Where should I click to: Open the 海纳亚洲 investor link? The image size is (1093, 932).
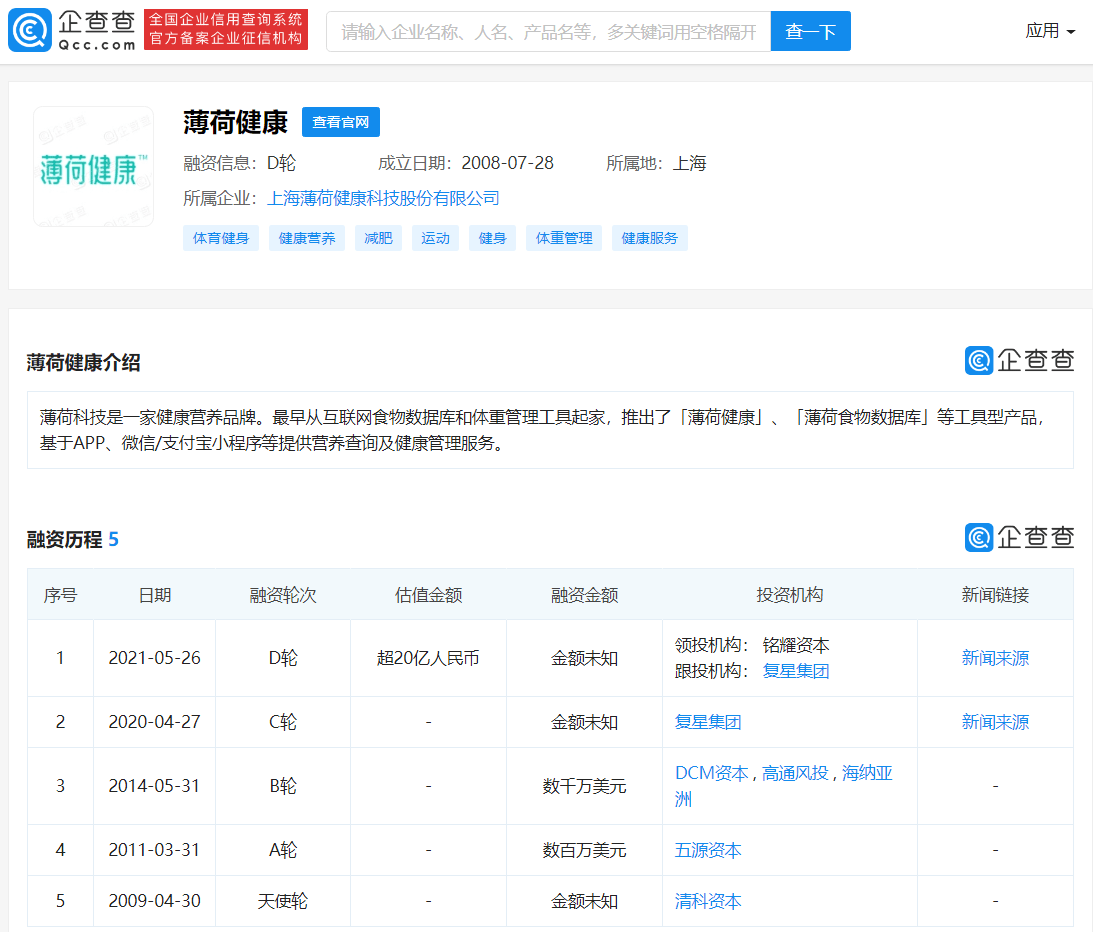tap(867, 773)
